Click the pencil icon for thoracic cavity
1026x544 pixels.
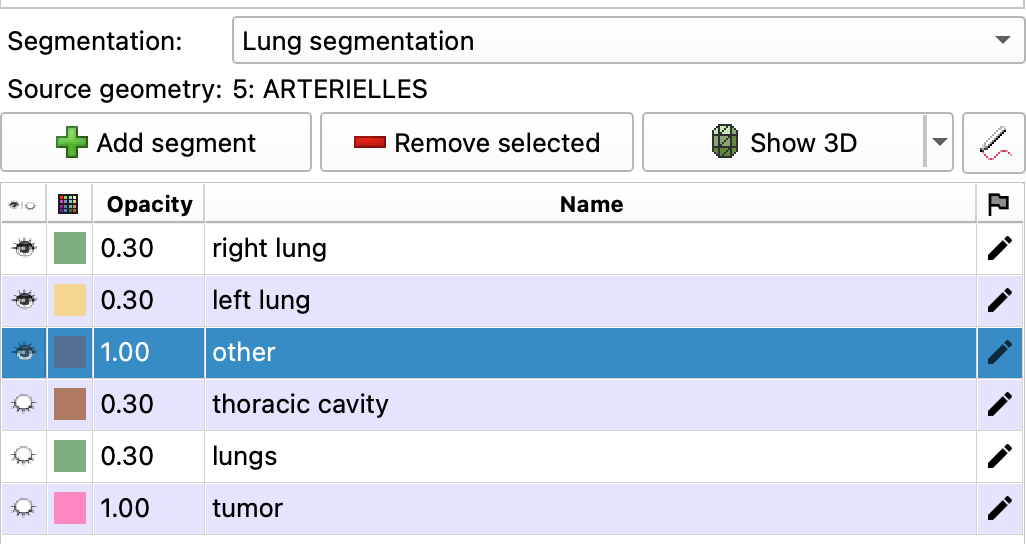pyautogui.click(x=999, y=404)
